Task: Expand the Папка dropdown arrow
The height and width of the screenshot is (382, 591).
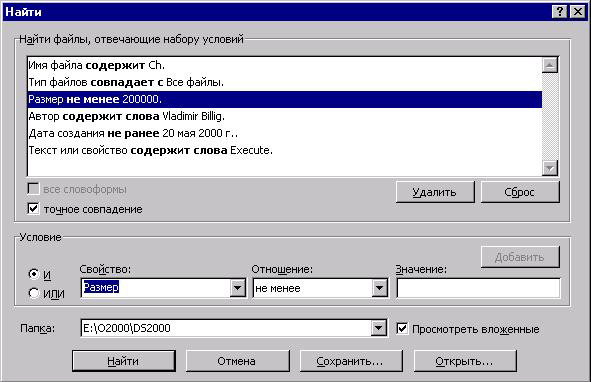Action: (x=378, y=328)
